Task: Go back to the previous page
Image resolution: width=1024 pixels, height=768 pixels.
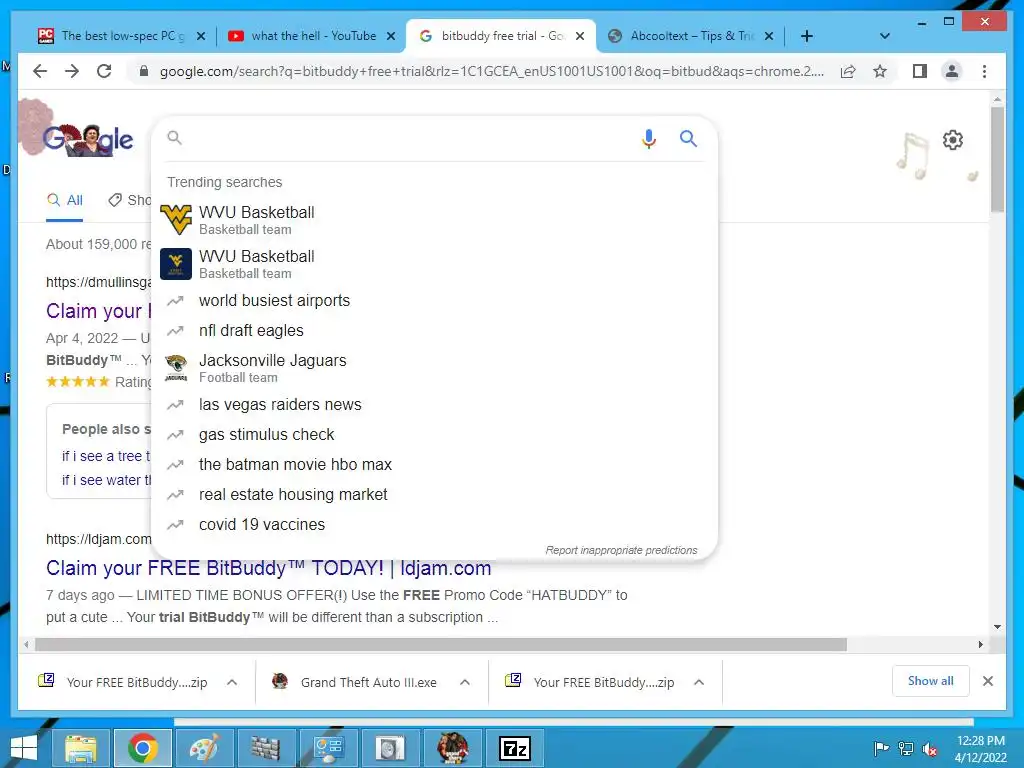Action: coord(40,71)
